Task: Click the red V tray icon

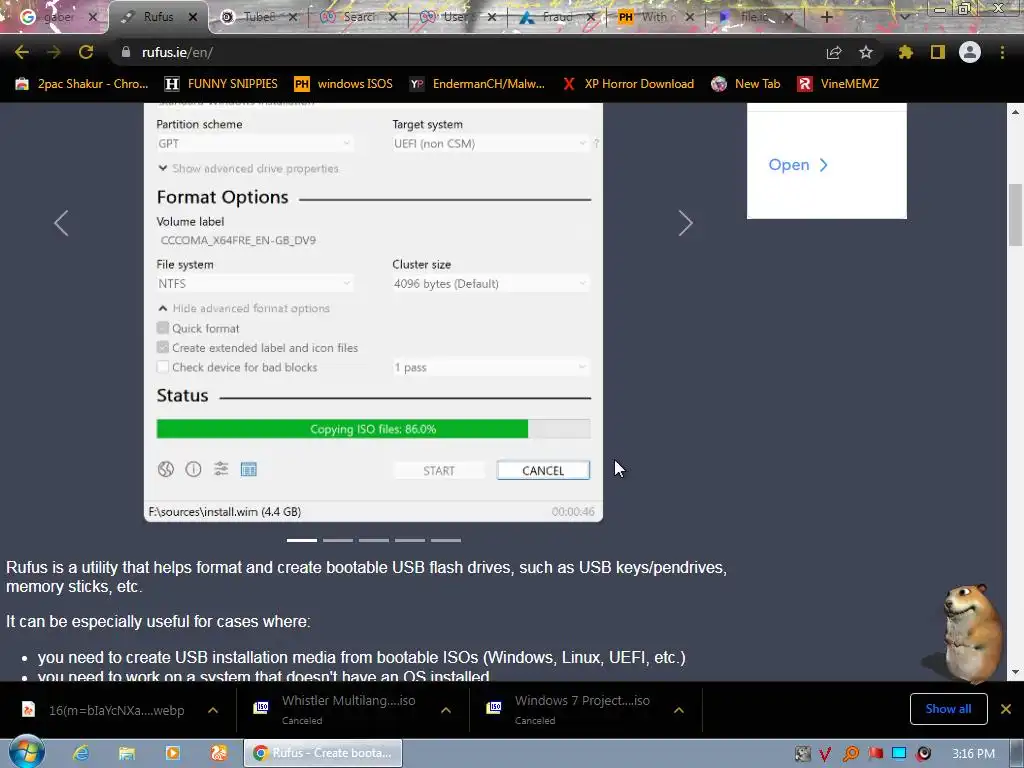Action: click(825, 754)
